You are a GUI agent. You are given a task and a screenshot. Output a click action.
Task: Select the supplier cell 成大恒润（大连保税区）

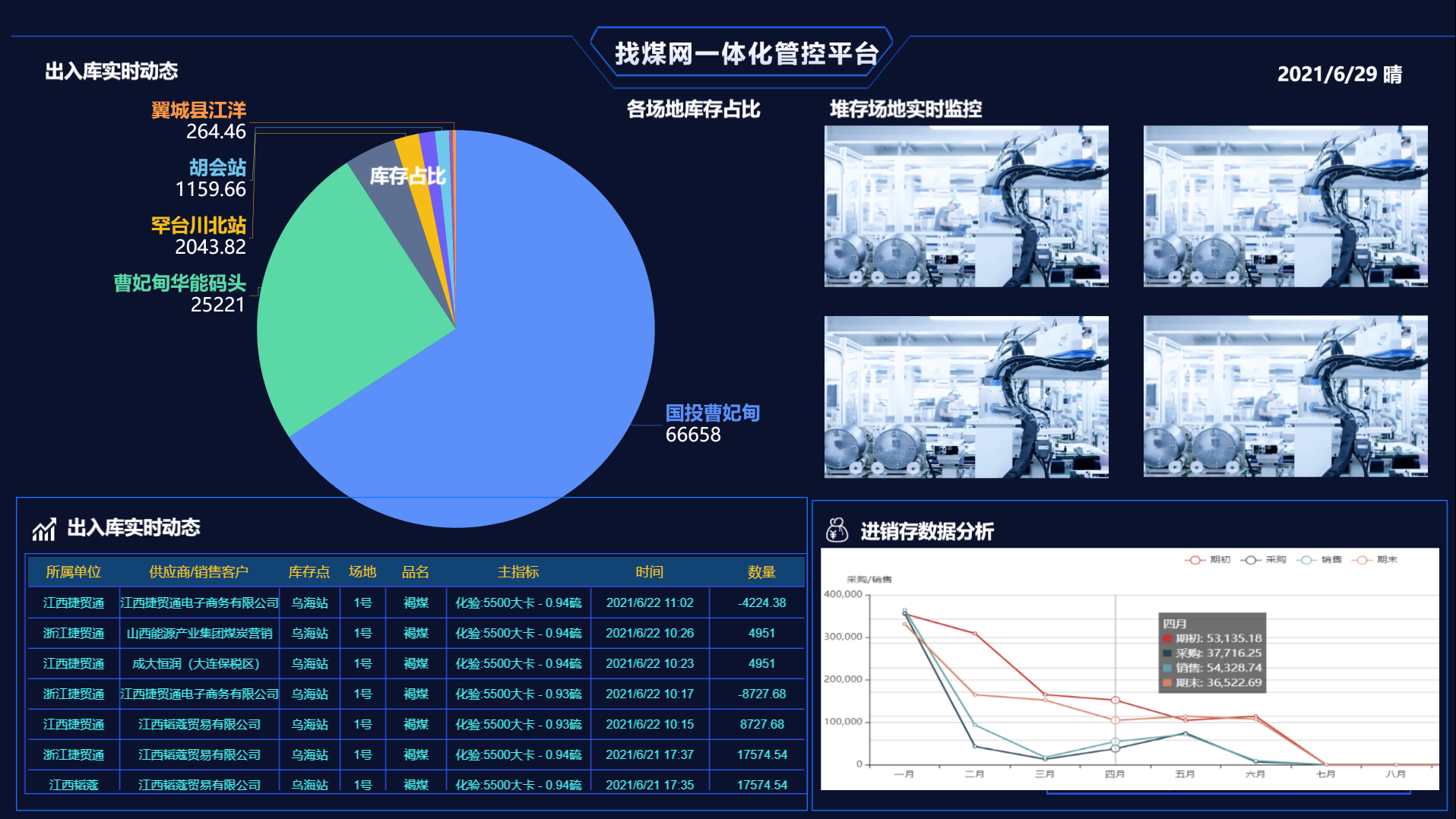pos(199,663)
